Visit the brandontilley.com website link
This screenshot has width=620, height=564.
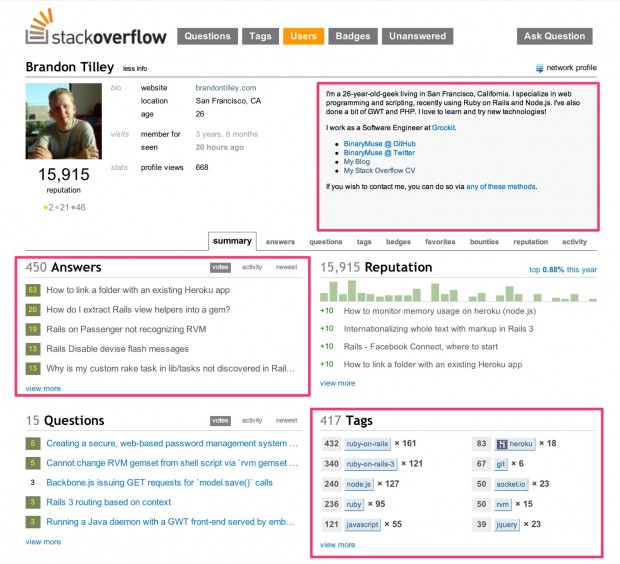[226, 88]
